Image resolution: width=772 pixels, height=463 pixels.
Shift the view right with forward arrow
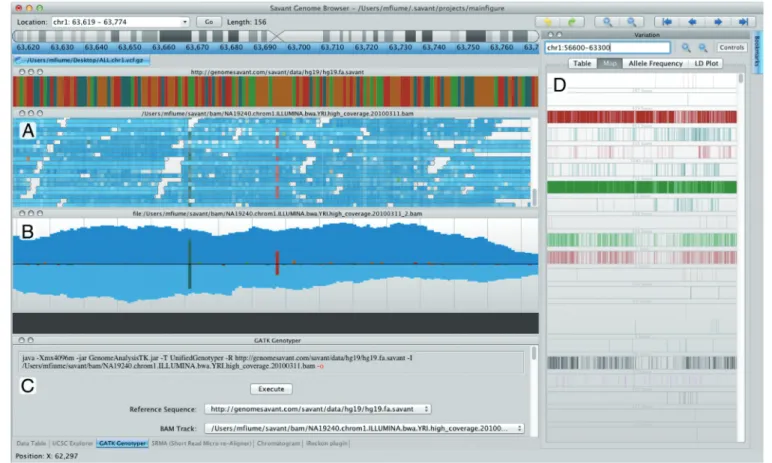coord(718,22)
